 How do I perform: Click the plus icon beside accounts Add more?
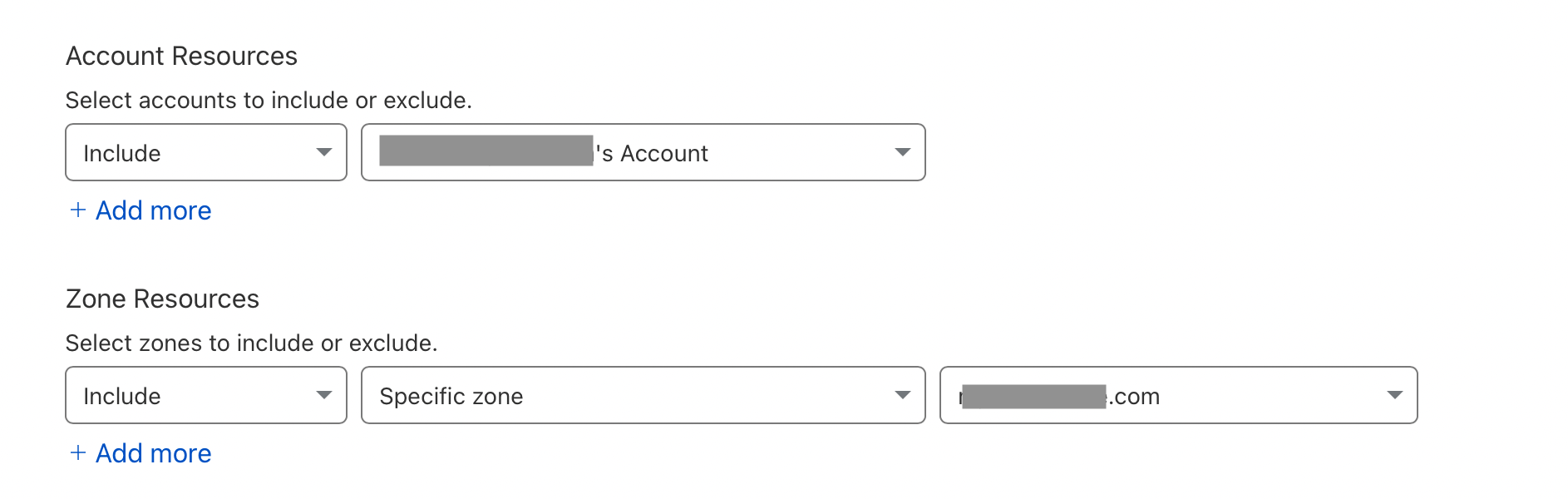tap(77, 210)
